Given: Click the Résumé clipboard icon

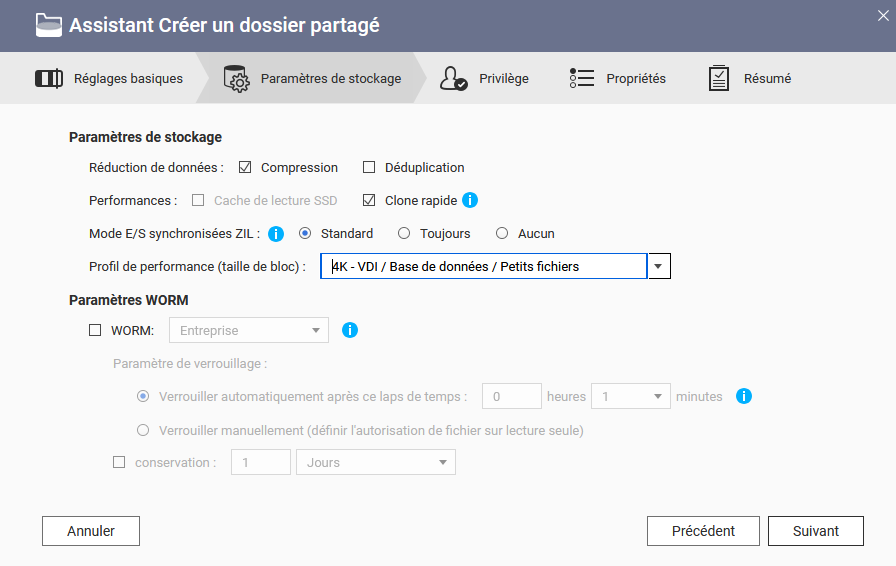Looking at the screenshot, I should coord(719,78).
